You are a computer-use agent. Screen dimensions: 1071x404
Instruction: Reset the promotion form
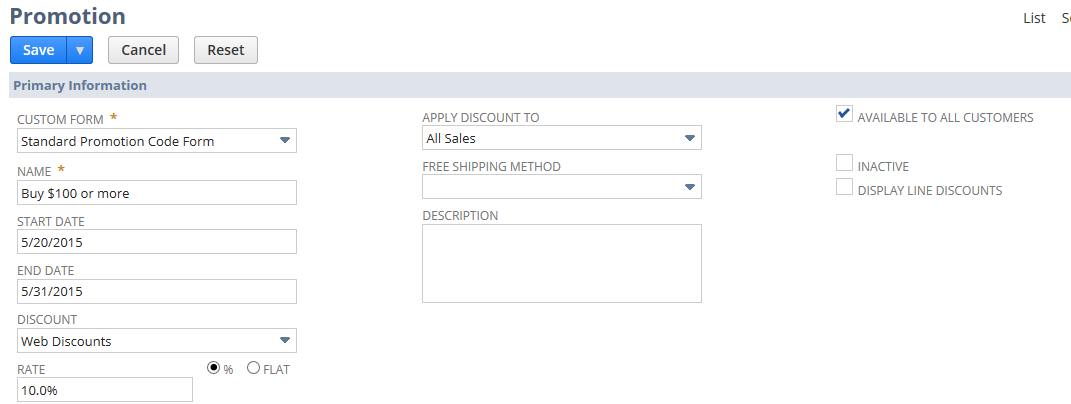pyautogui.click(x=226, y=50)
